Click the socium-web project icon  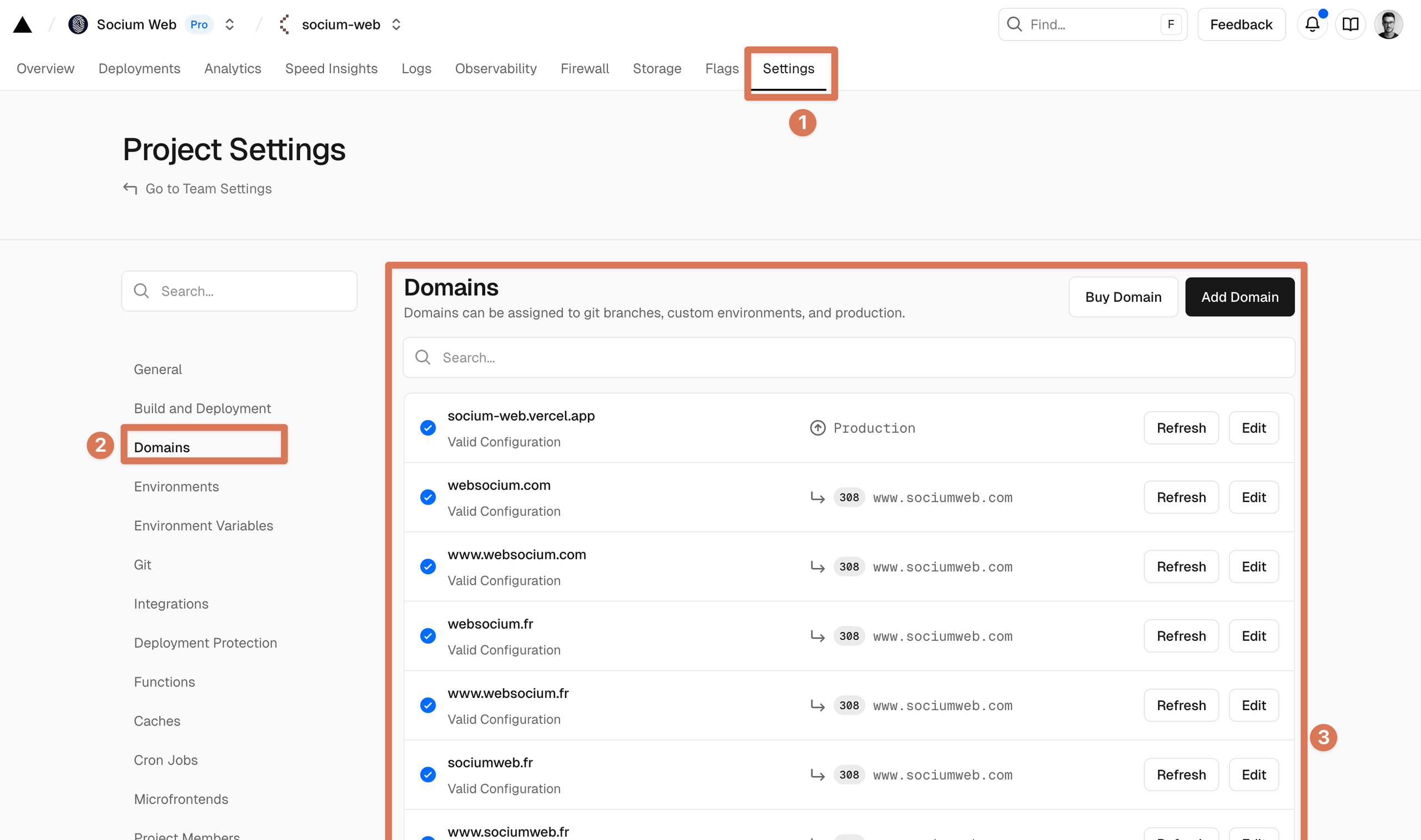[x=285, y=24]
